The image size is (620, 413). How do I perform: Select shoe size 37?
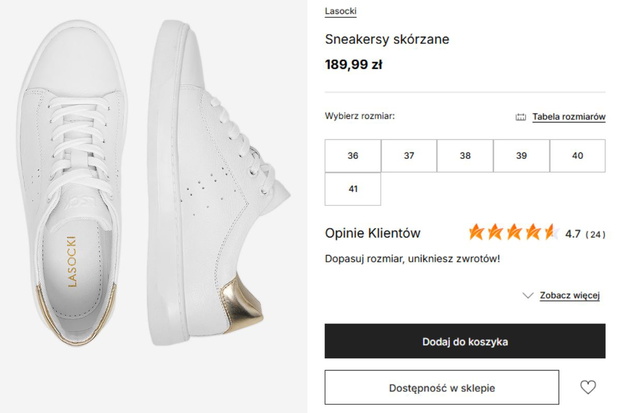(409, 155)
